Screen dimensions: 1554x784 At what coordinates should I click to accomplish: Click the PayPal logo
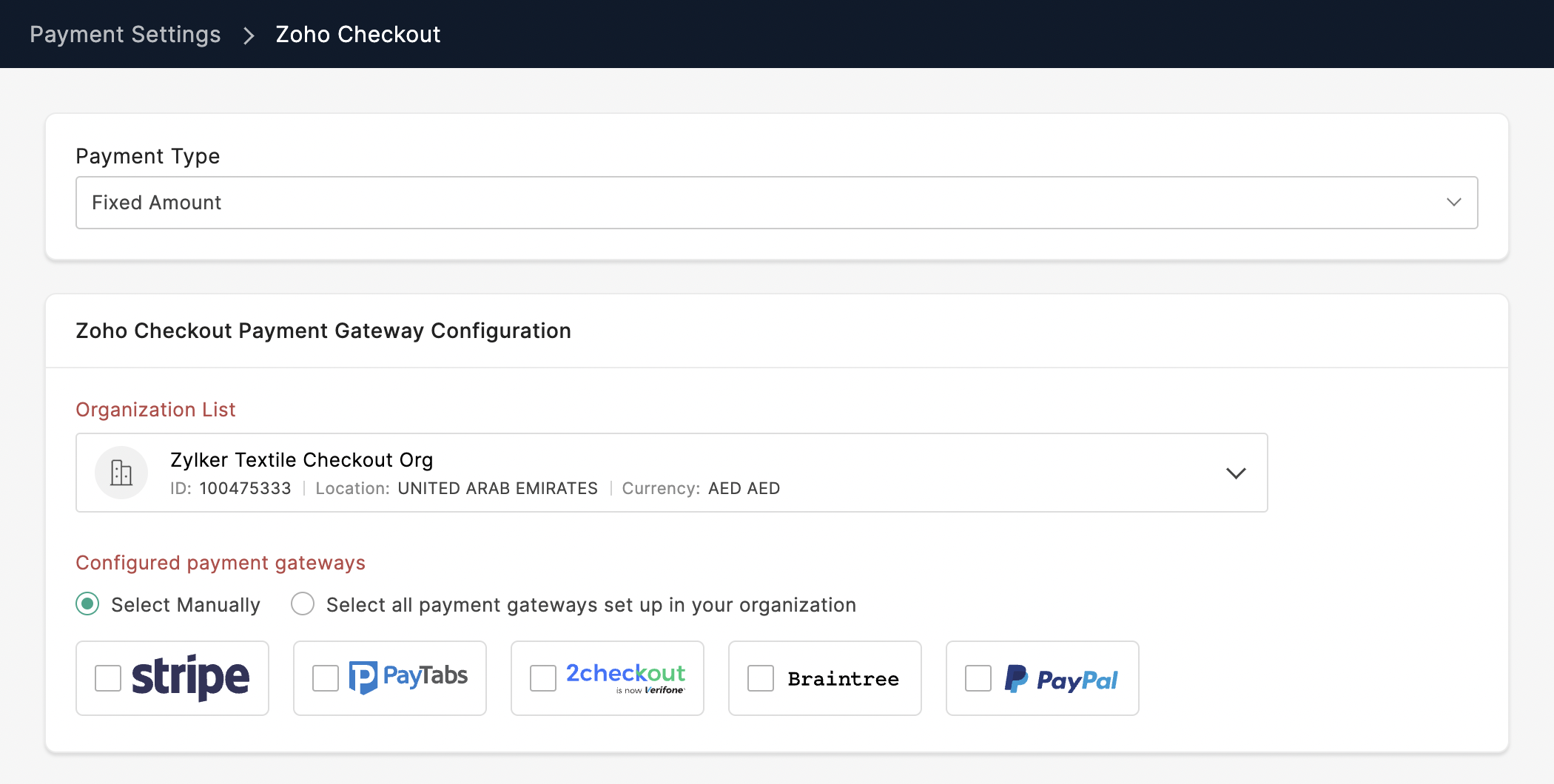[1061, 679]
